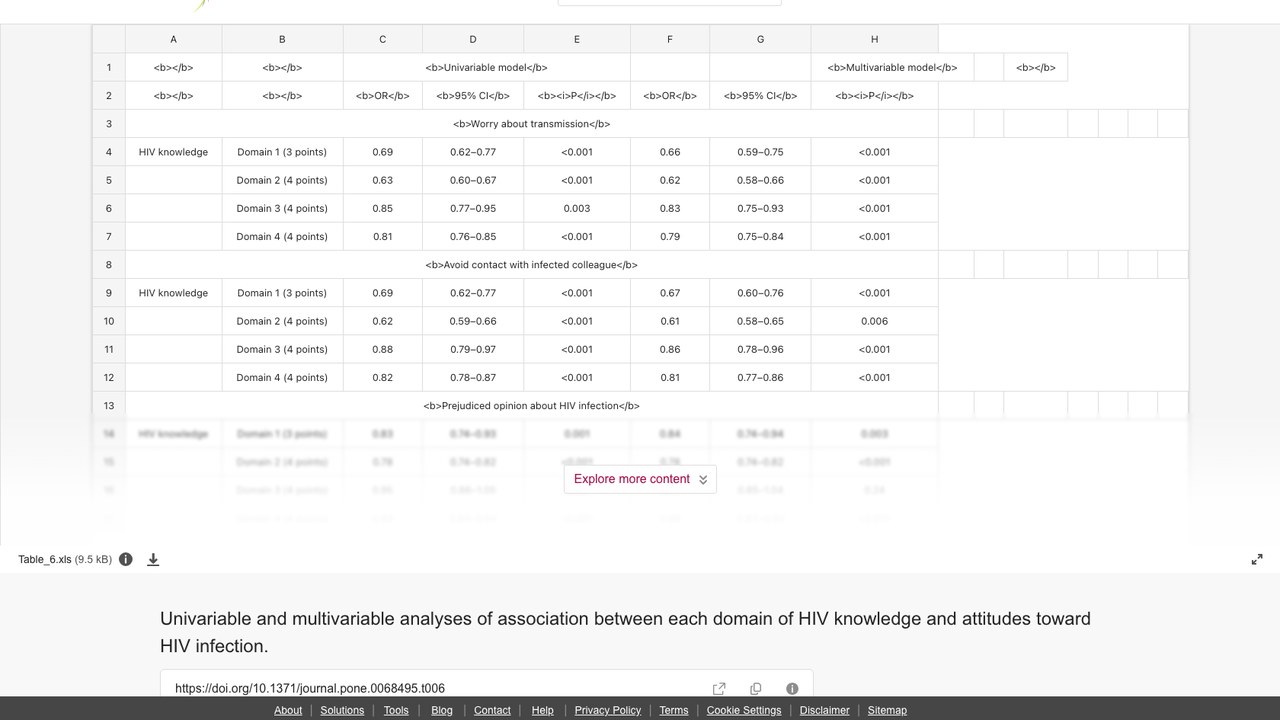1280x720 pixels.
Task: Visit the Blog footer link
Action: (x=442, y=710)
